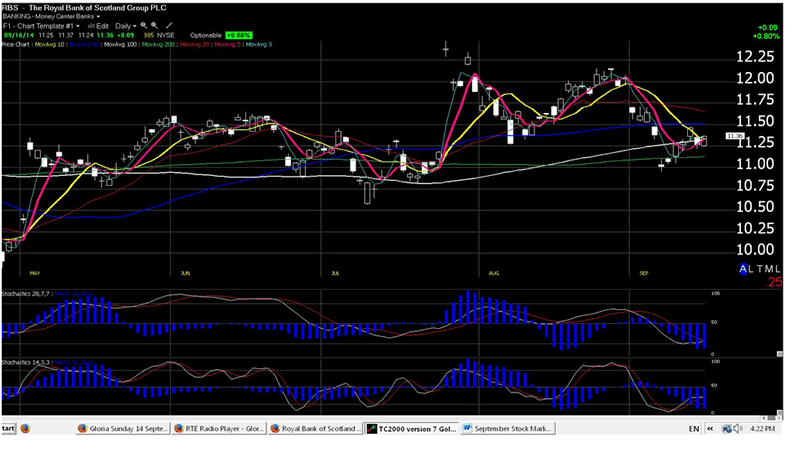Click the zoom out magnifier icon

(155, 25)
